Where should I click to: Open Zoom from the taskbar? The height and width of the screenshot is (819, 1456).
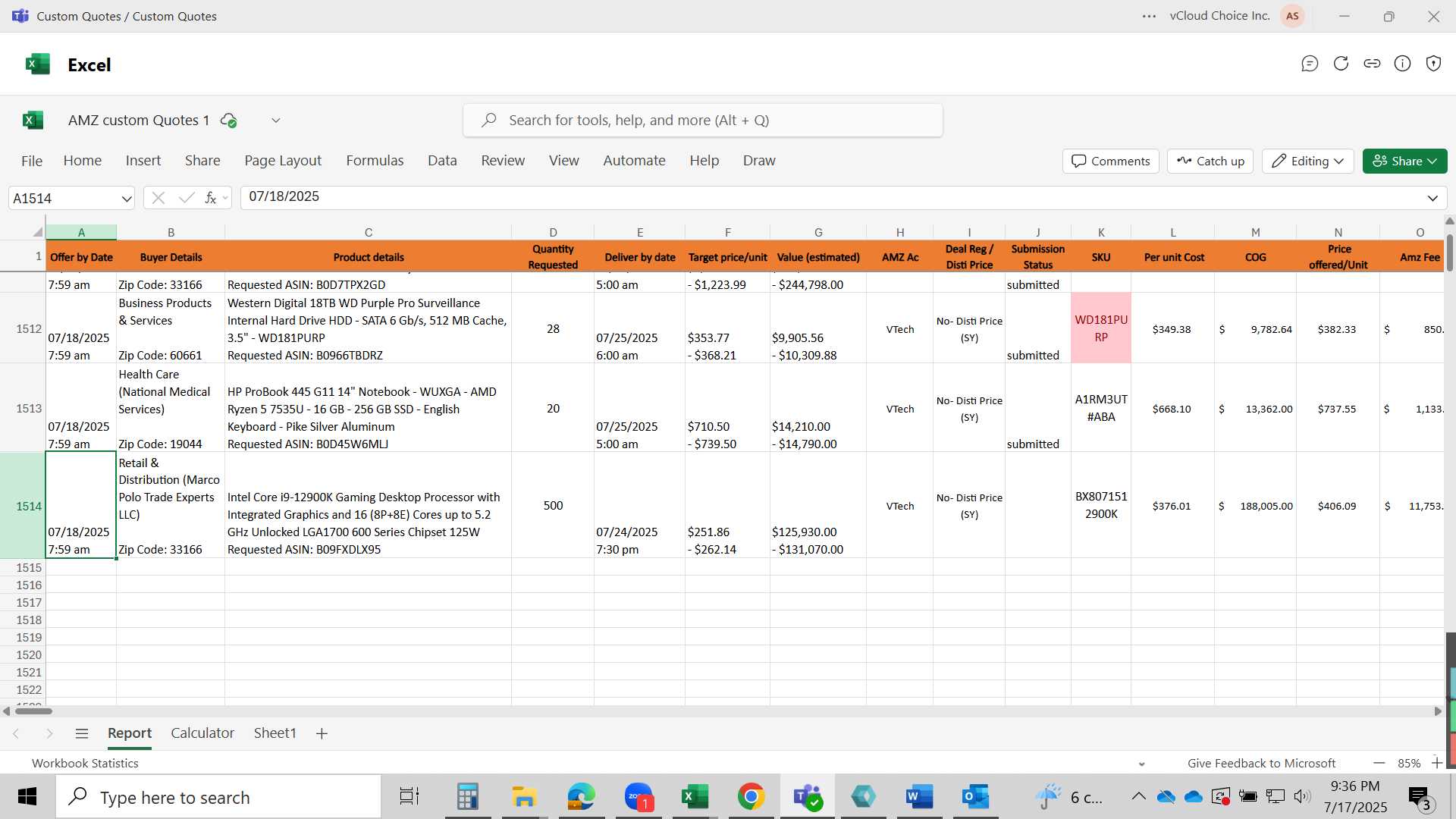click(639, 797)
